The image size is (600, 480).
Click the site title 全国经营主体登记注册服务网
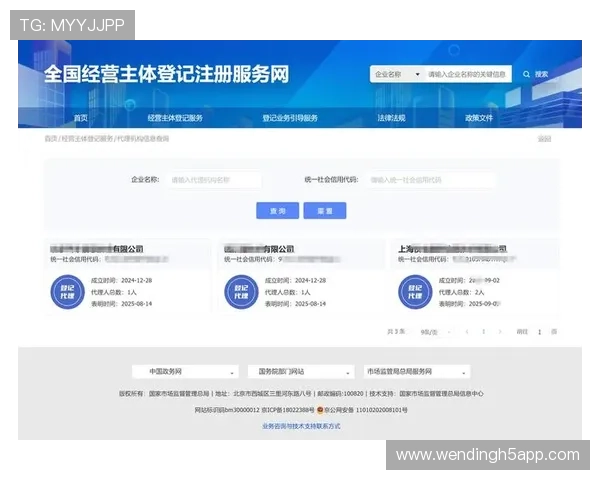click(x=166, y=74)
